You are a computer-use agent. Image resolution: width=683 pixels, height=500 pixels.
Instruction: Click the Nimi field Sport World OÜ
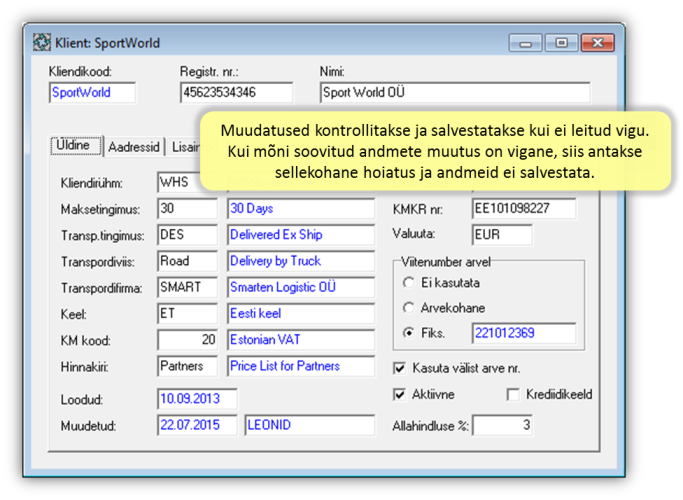(455, 93)
